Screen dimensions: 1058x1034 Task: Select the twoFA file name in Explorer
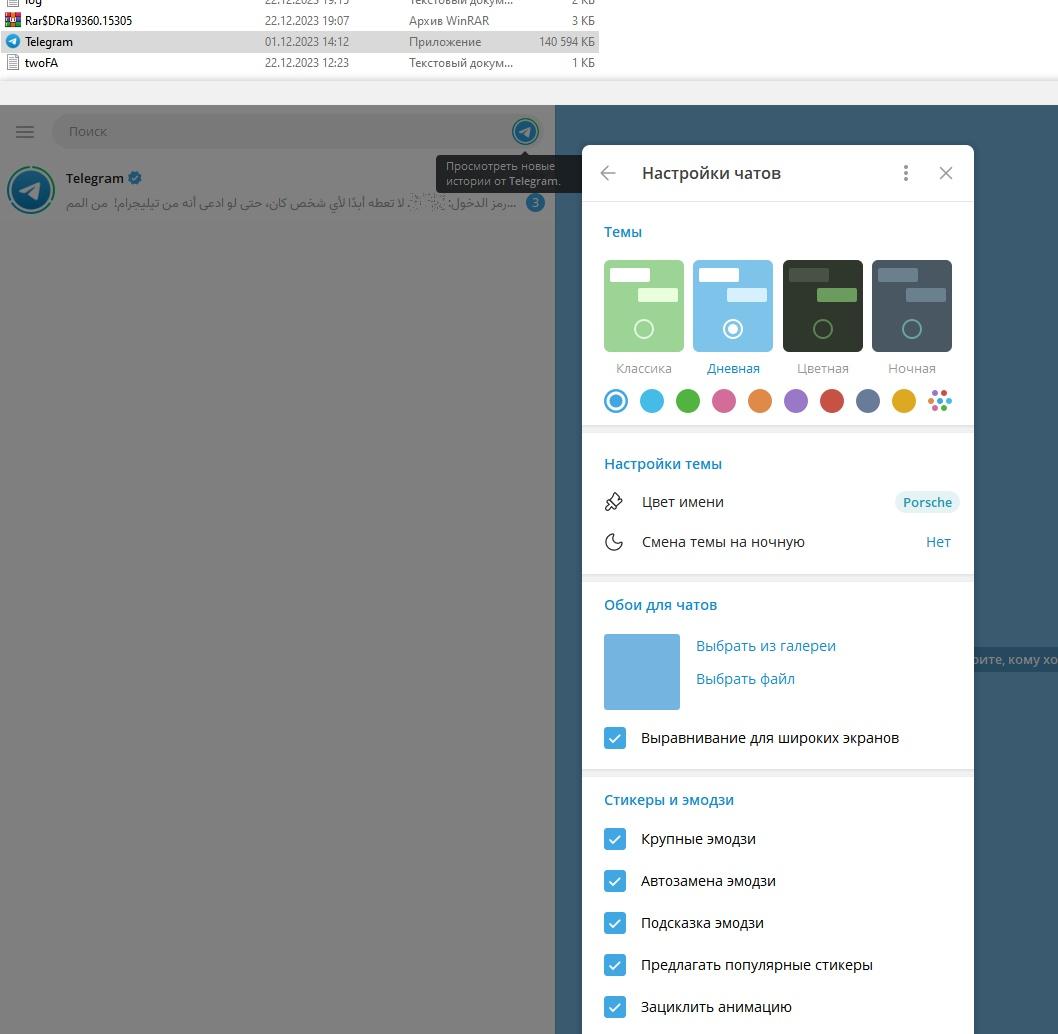click(41, 63)
